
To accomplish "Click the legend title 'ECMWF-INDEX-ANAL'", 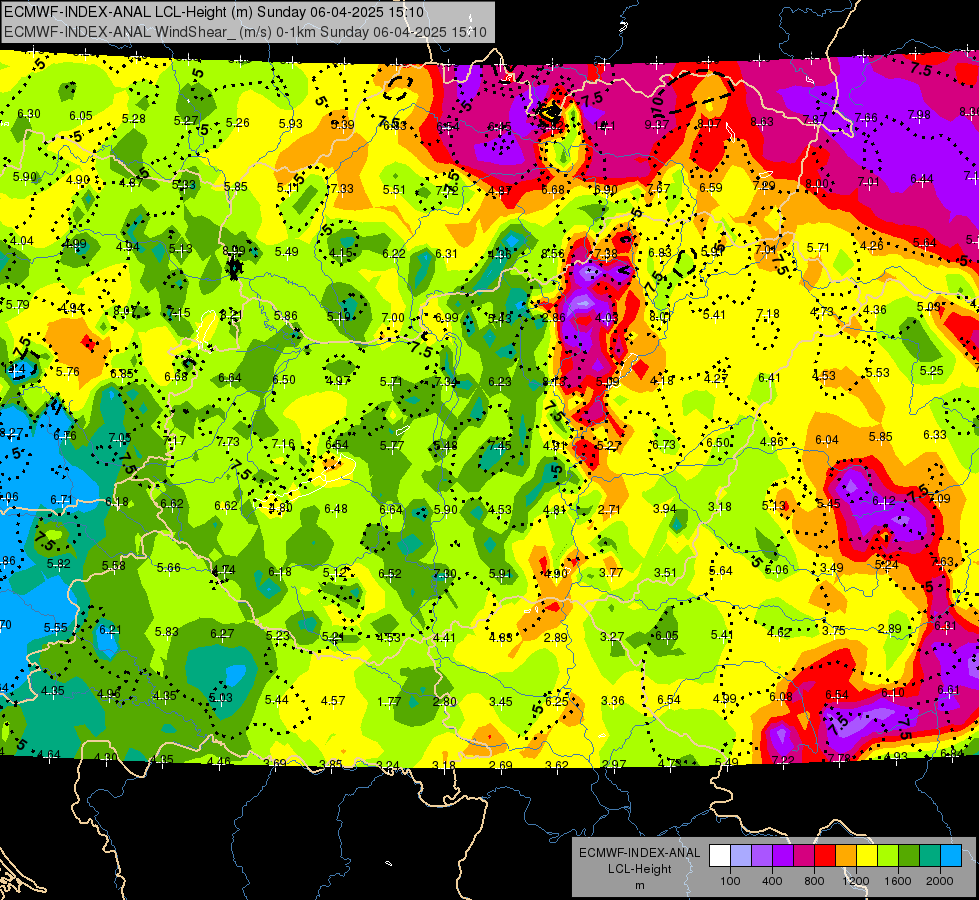I will (x=639, y=853).
